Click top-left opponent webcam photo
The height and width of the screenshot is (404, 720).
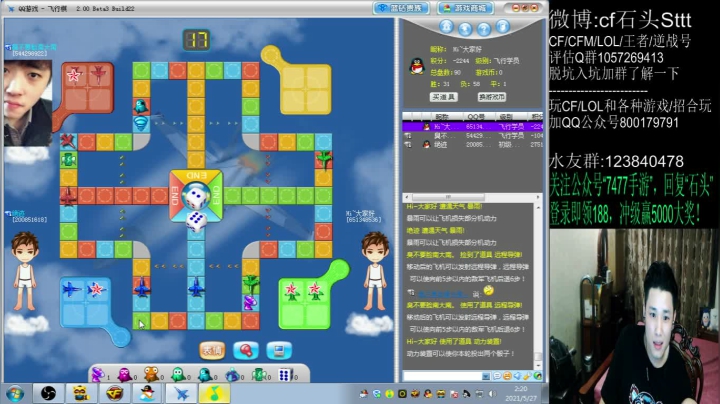pos(28,103)
